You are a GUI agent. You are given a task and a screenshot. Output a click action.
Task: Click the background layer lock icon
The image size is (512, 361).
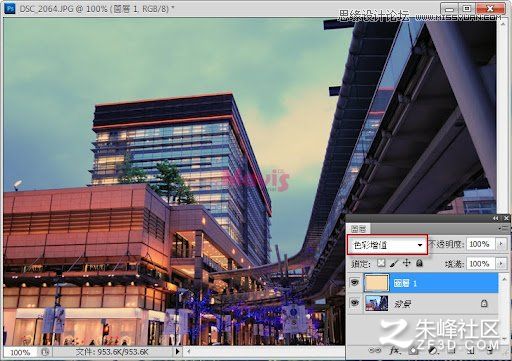tap(484, 303)
